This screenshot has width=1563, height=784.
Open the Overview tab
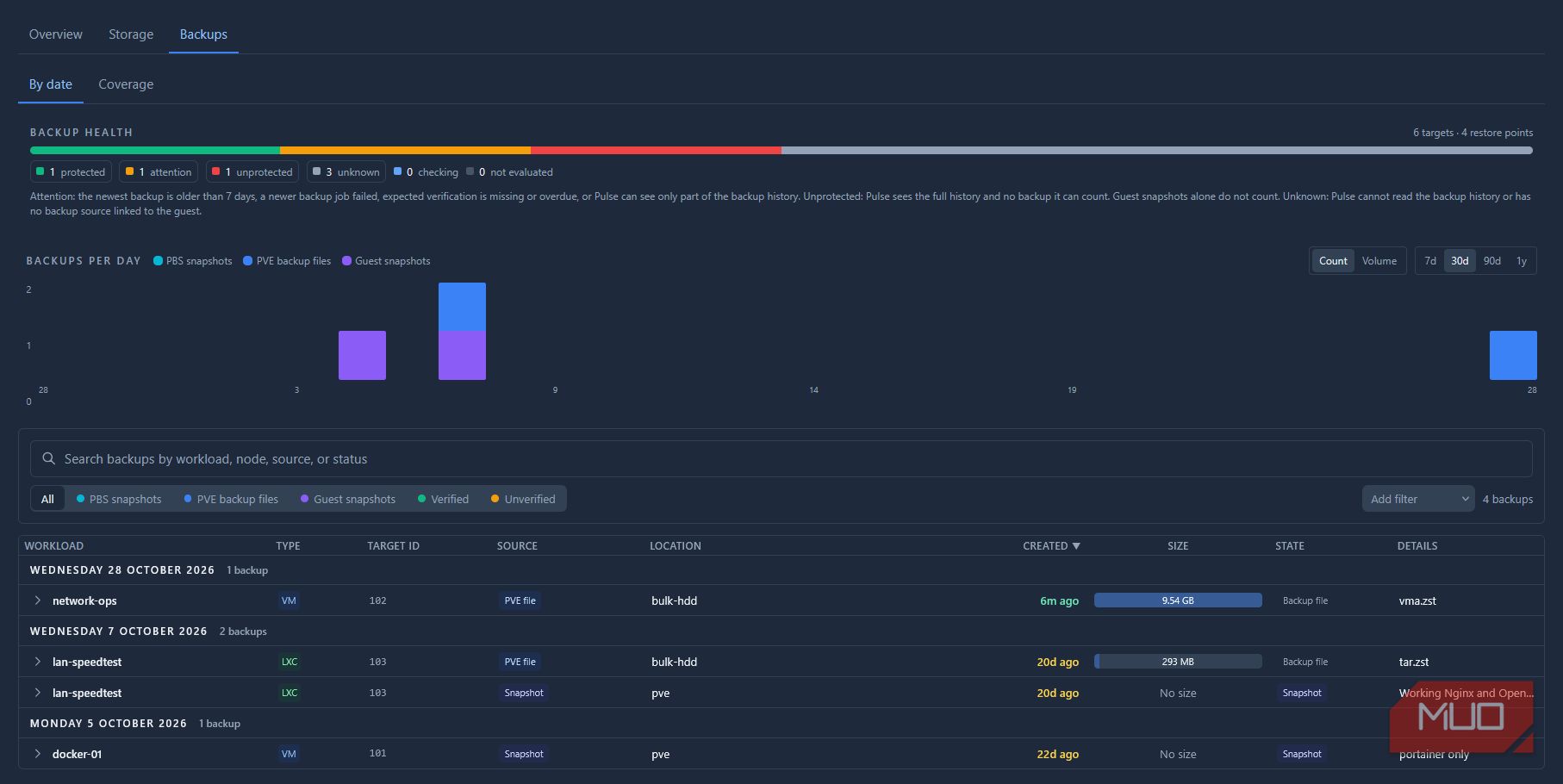pos(56,34)
